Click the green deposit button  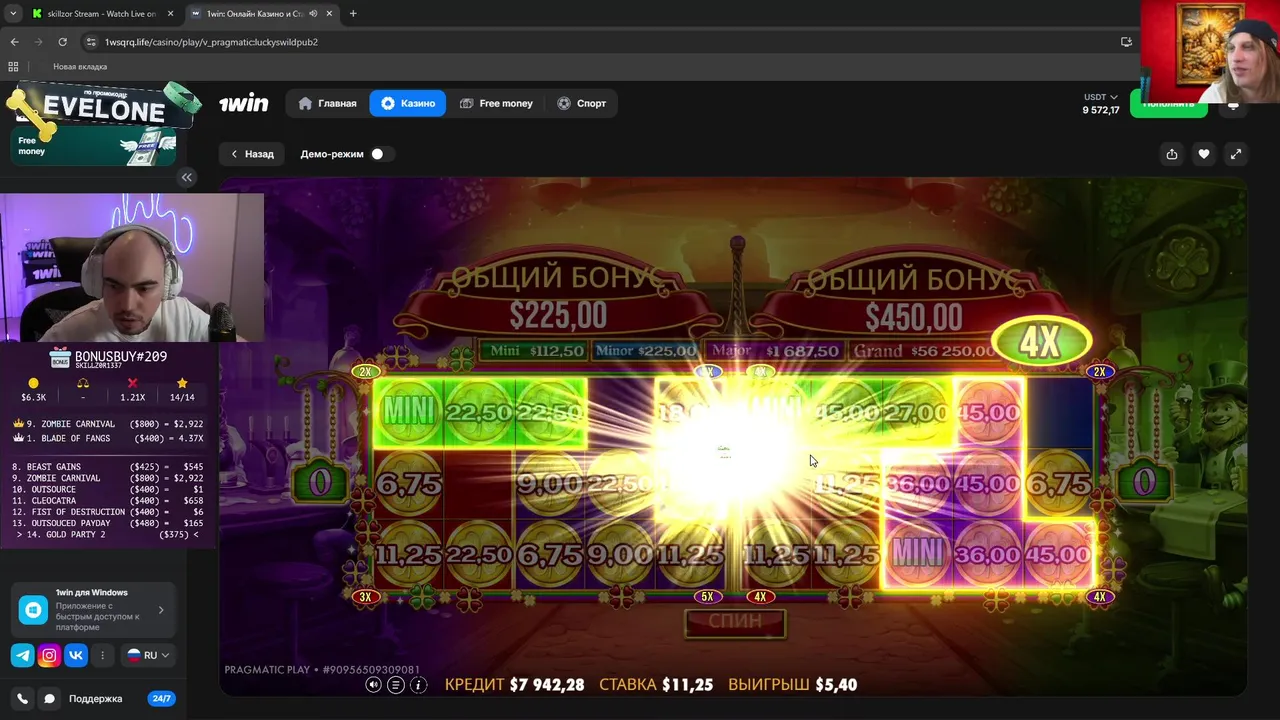pos(1169,103)
